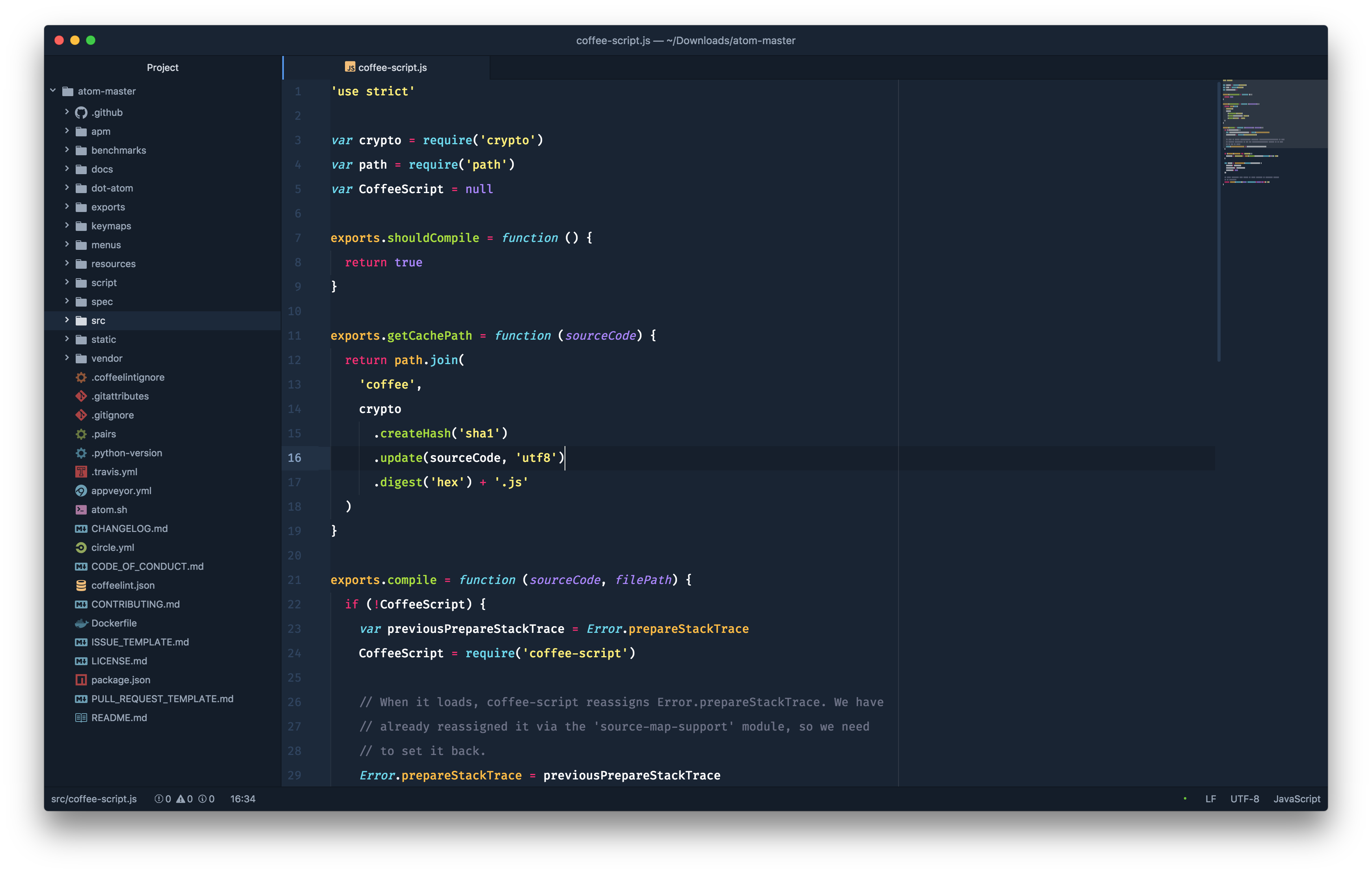Click the git icon next to .gitignore
This screenshot has height=874, width=1372.
tap(82, 415)
